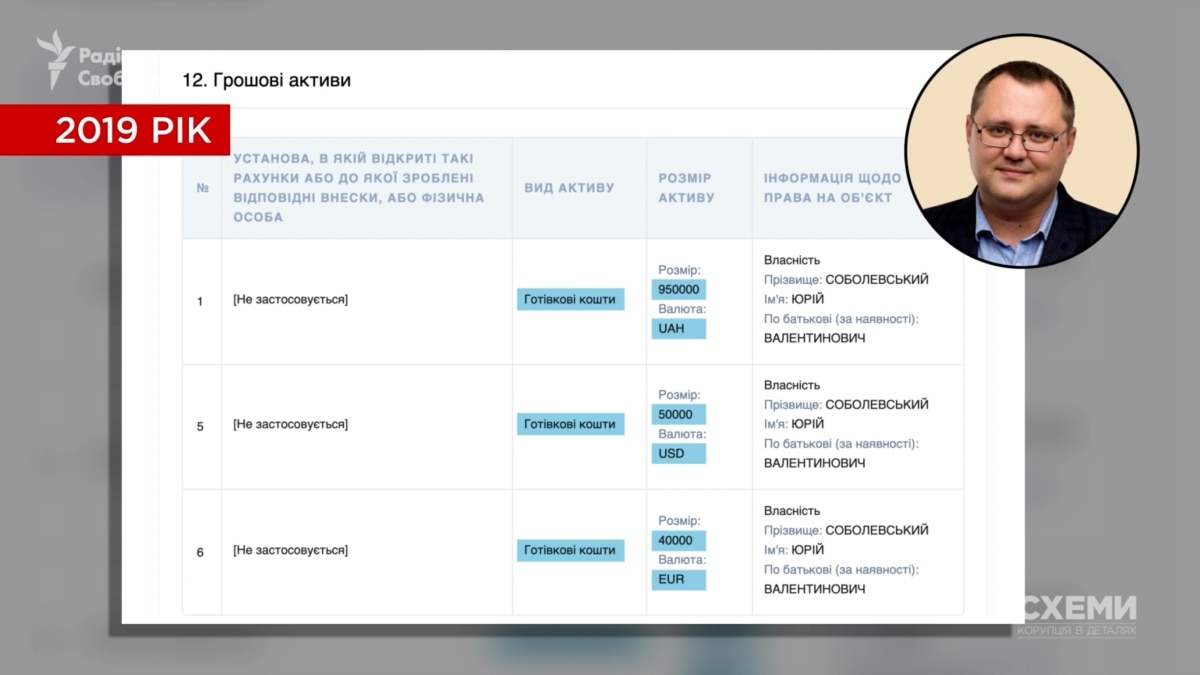This screenshot has height=675, width=1200.
Task: Click the highlighted 950000 amount
Action: coord(679,290)
